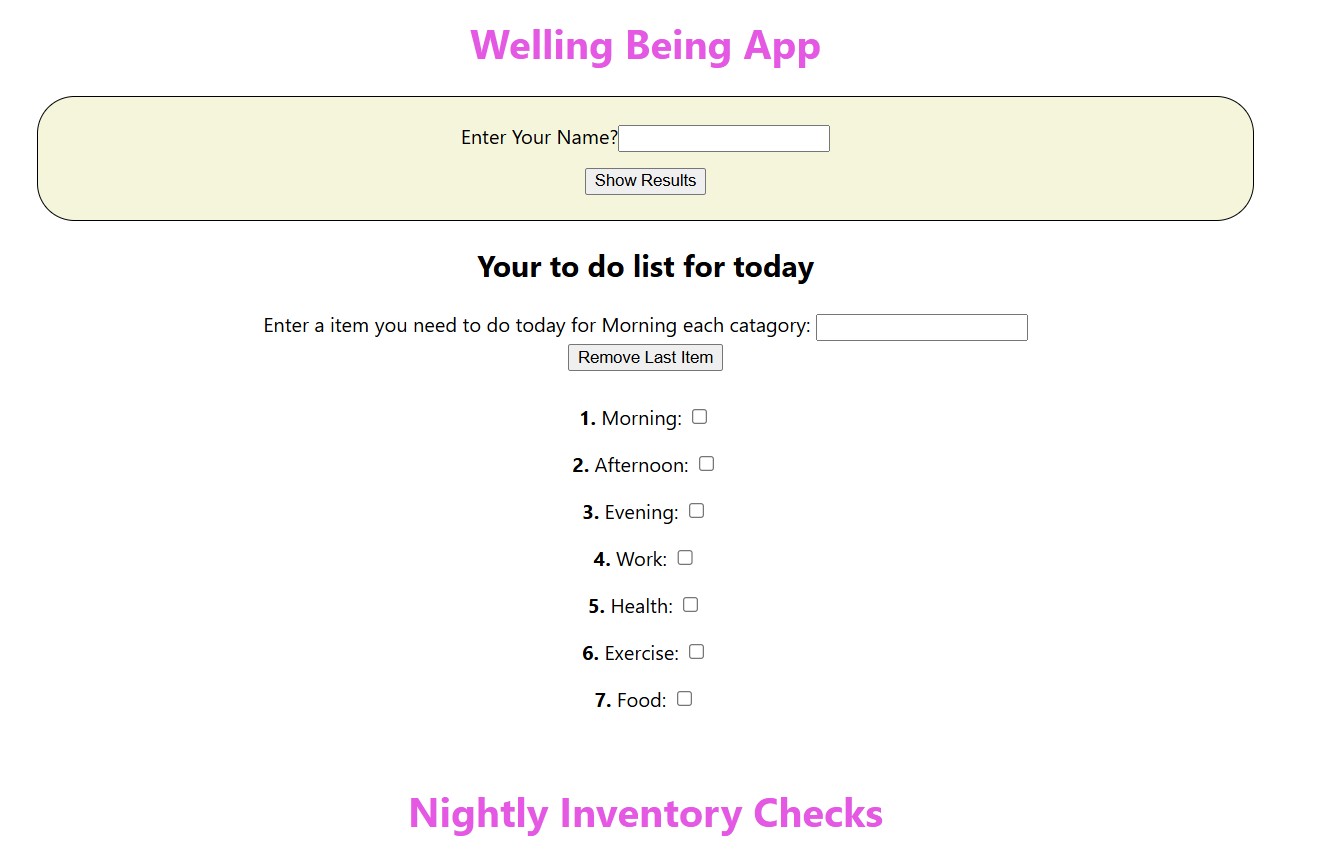Viewport: 1326px width, 852px height.
Task: Toggle the Work checkbox
Action: tap(685, 558)
